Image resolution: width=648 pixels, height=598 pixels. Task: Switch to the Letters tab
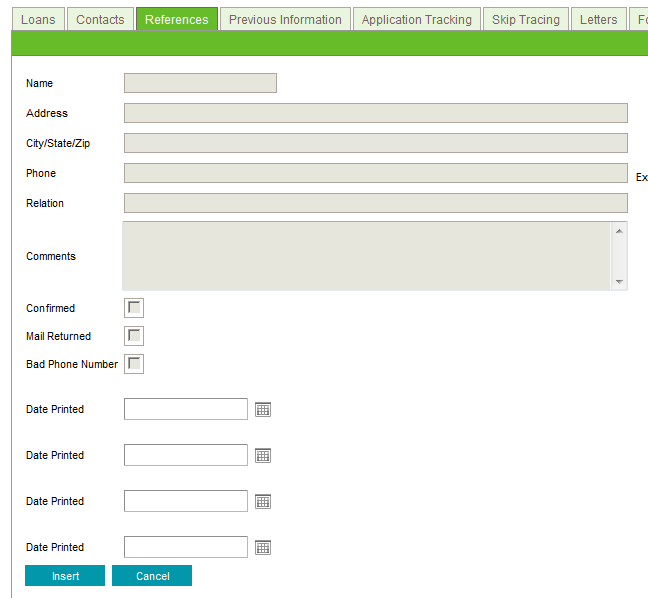click(x=598, y=19)
